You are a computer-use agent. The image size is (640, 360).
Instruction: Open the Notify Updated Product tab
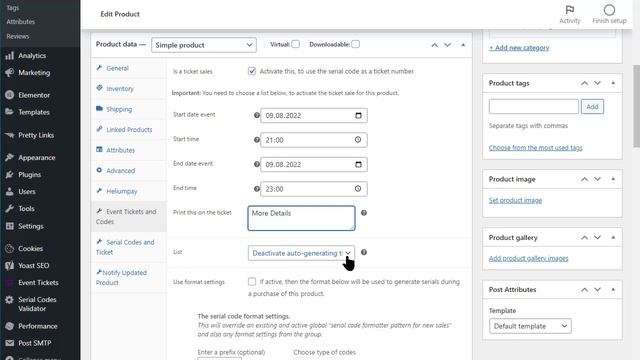pyautogui.click(x=129, y=278)
